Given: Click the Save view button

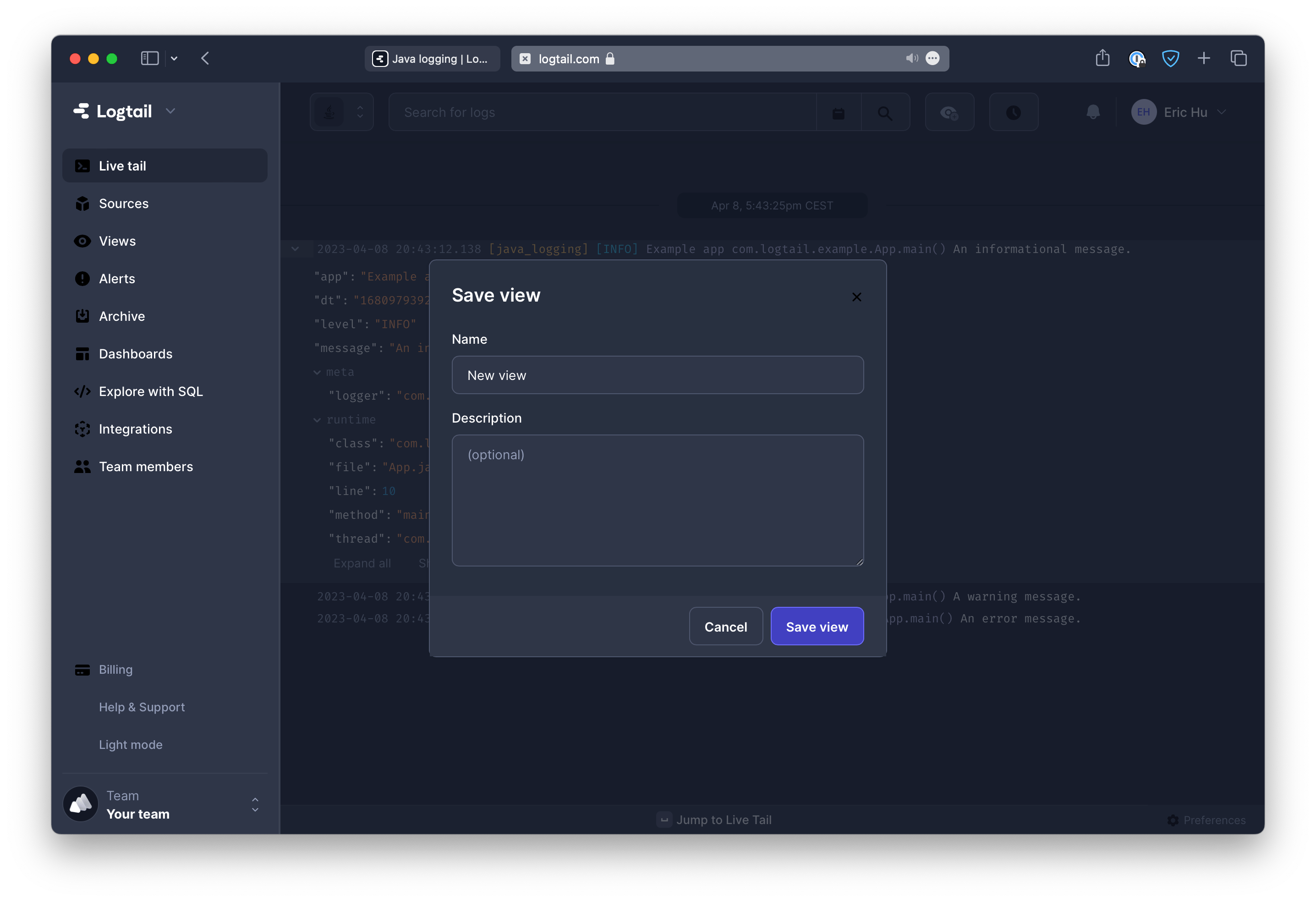Looking at the screenshot, I should click(x=817, y=627).
